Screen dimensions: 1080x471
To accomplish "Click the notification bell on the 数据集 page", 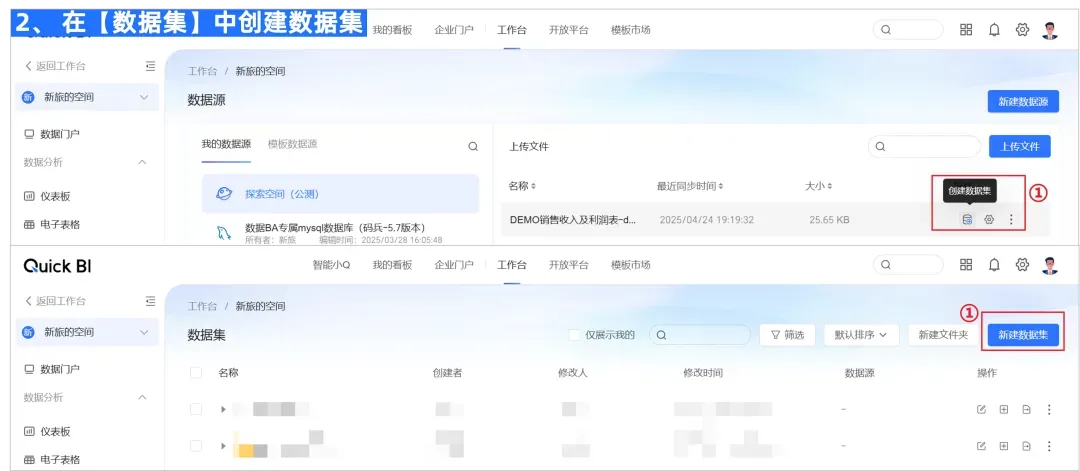I will [x=994, y=264].
